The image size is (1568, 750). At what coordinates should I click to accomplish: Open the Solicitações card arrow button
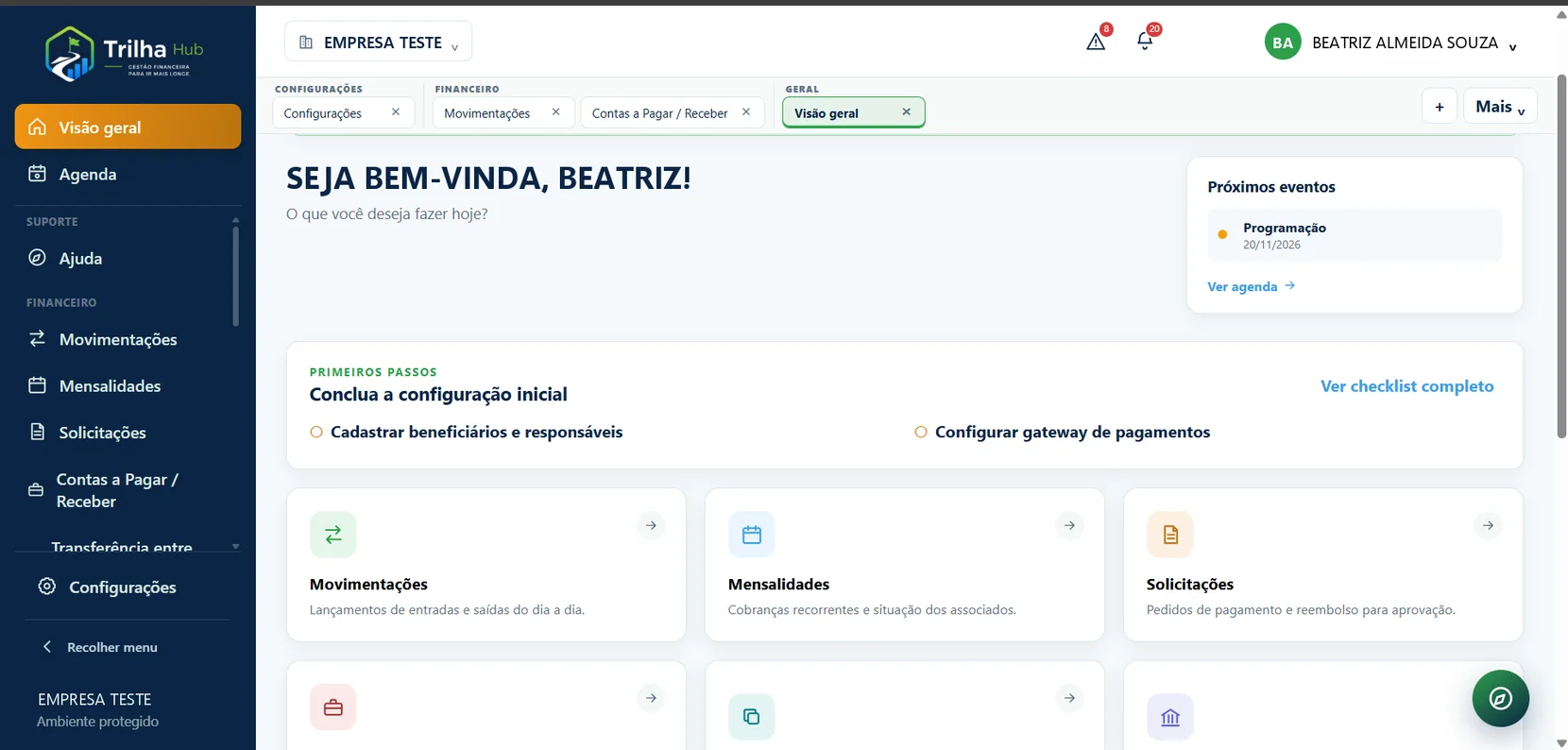click(1488, 525)
